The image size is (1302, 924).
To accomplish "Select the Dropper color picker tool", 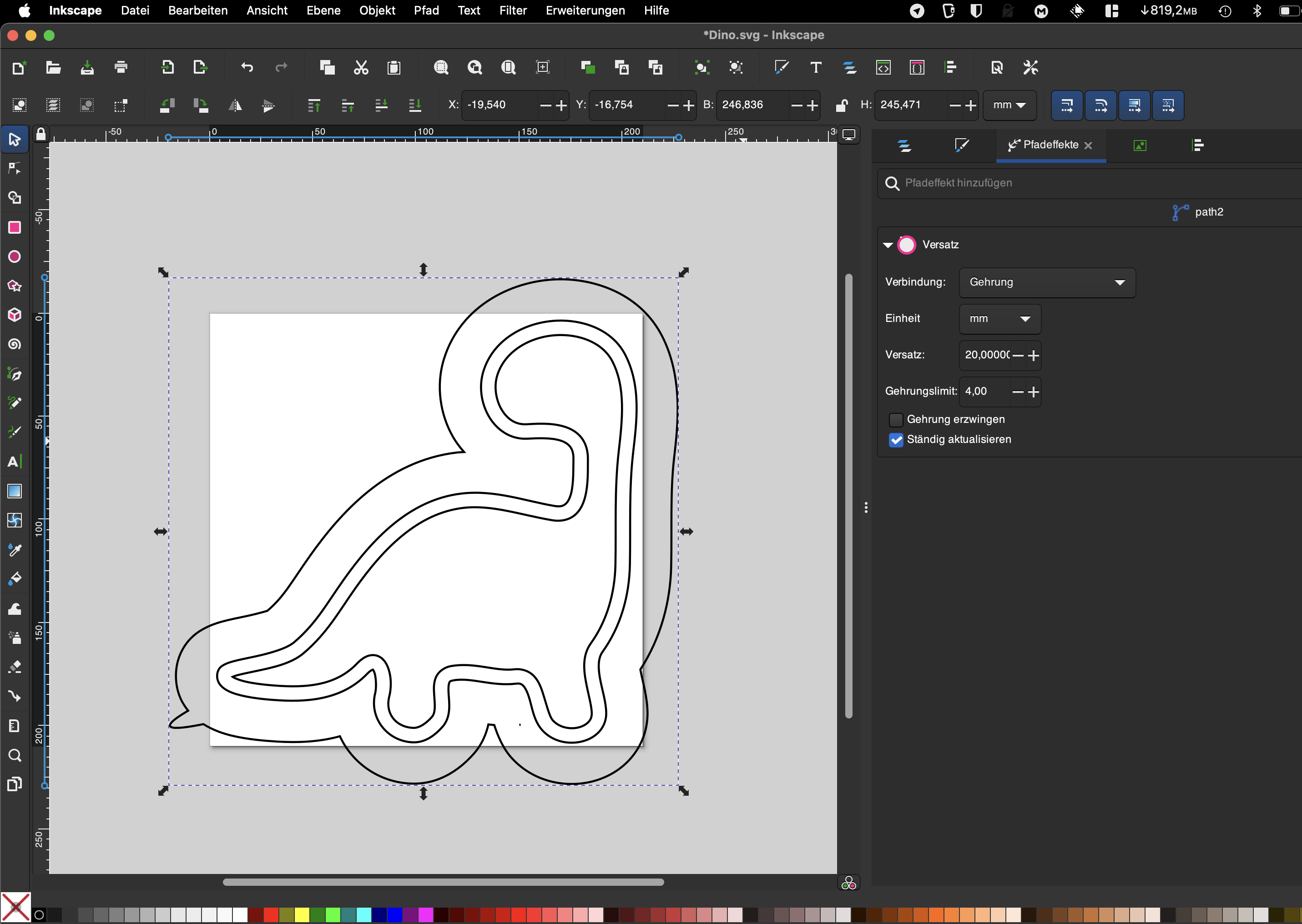I will tap(15, 550).
